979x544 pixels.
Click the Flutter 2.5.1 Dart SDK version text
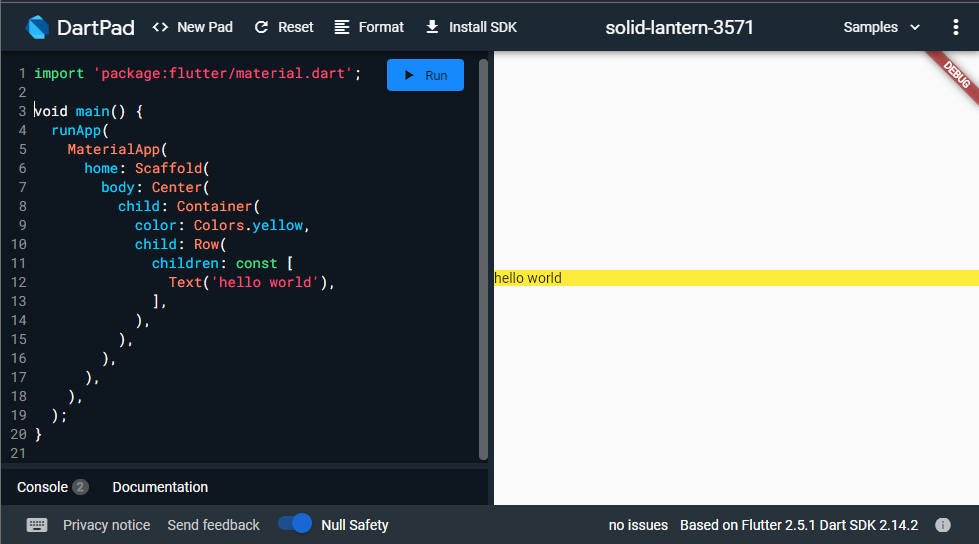[x=799, y=525]
